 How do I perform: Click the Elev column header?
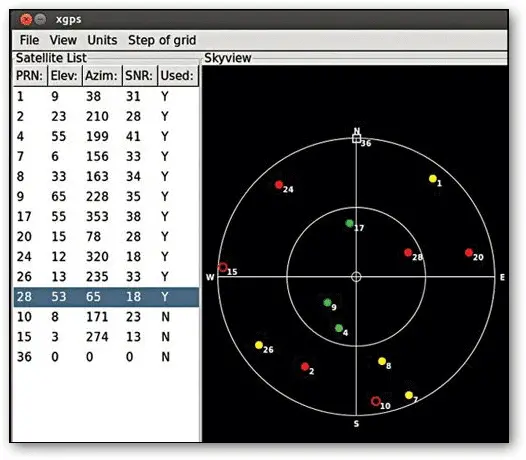(65, 76)
